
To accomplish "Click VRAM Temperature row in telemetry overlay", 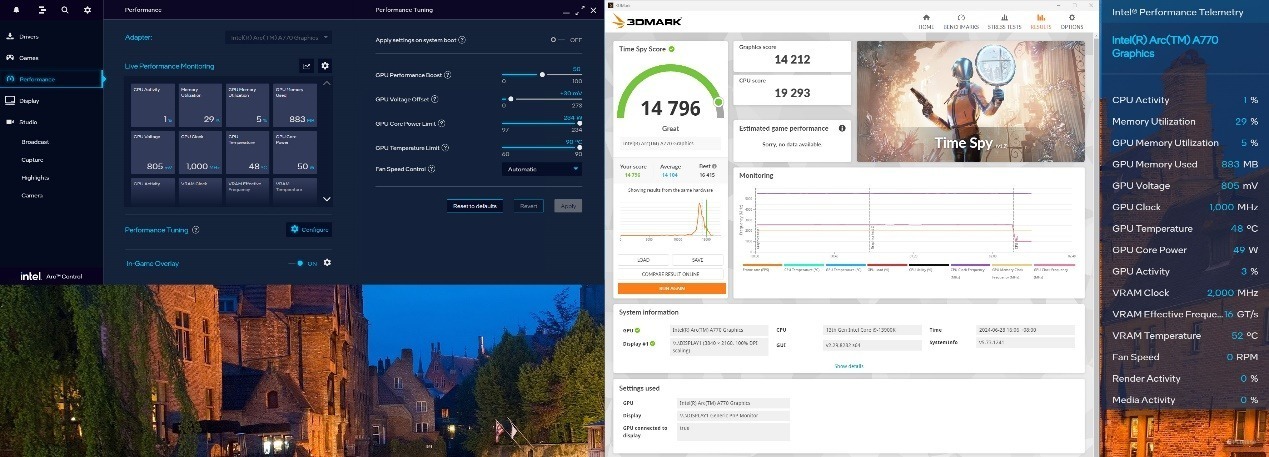I will [x=1184, y=336].
